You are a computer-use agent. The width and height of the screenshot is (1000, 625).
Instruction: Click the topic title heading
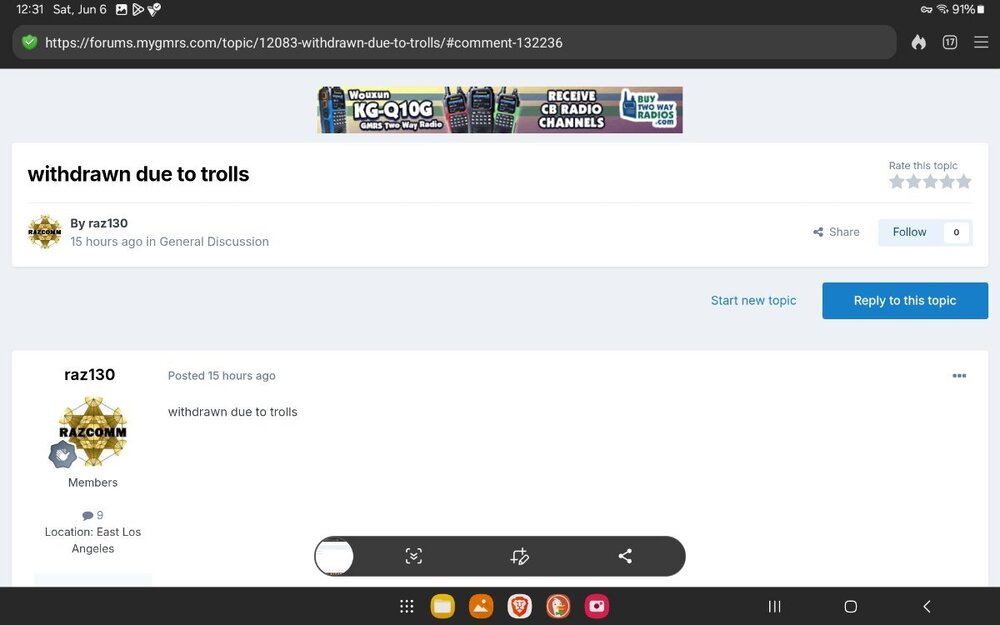pos(138,174)
